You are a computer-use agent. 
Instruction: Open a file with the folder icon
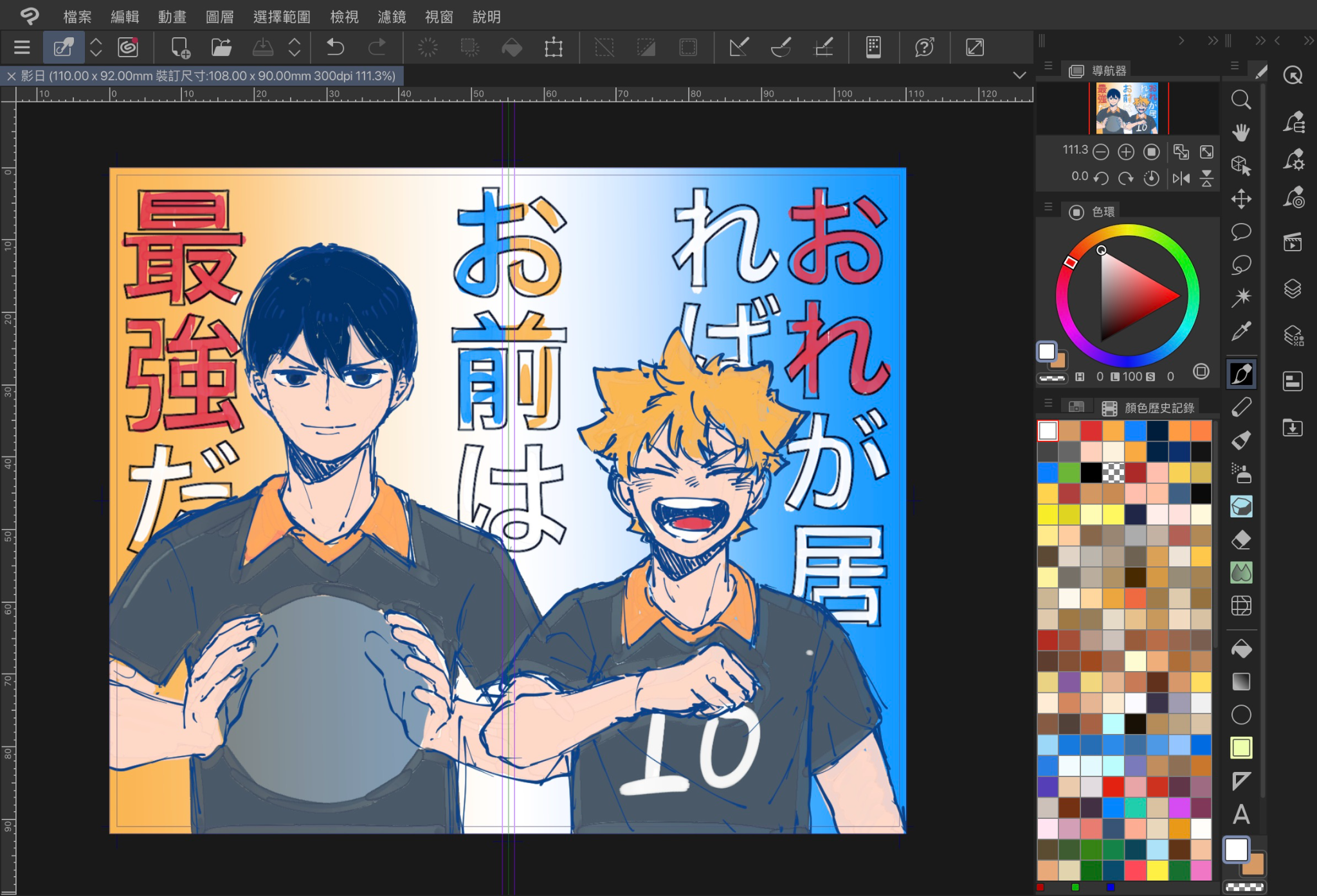pyautogui.click(x=221, y=48)
